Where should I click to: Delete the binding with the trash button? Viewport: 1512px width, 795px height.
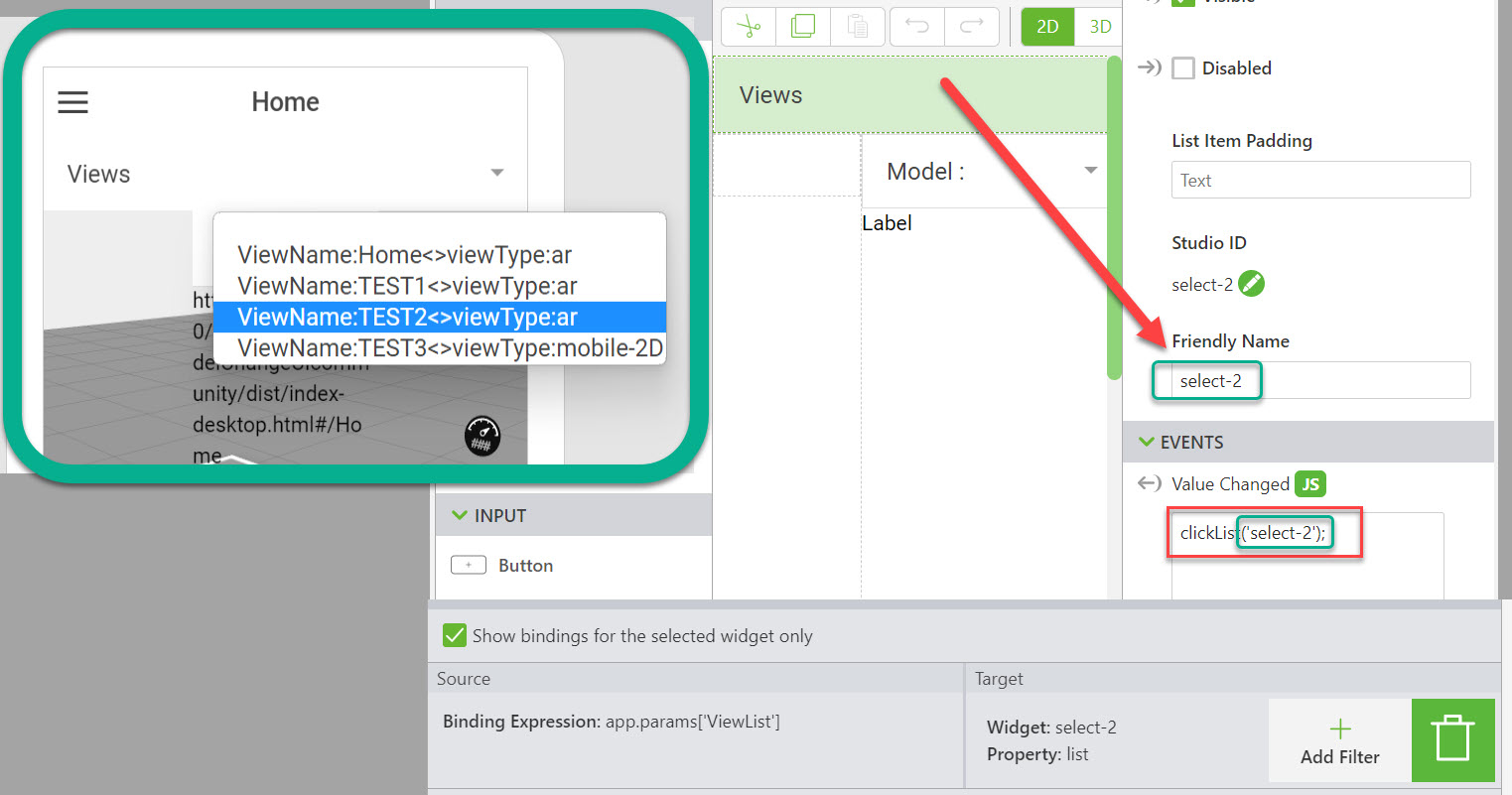[1452, 739]
